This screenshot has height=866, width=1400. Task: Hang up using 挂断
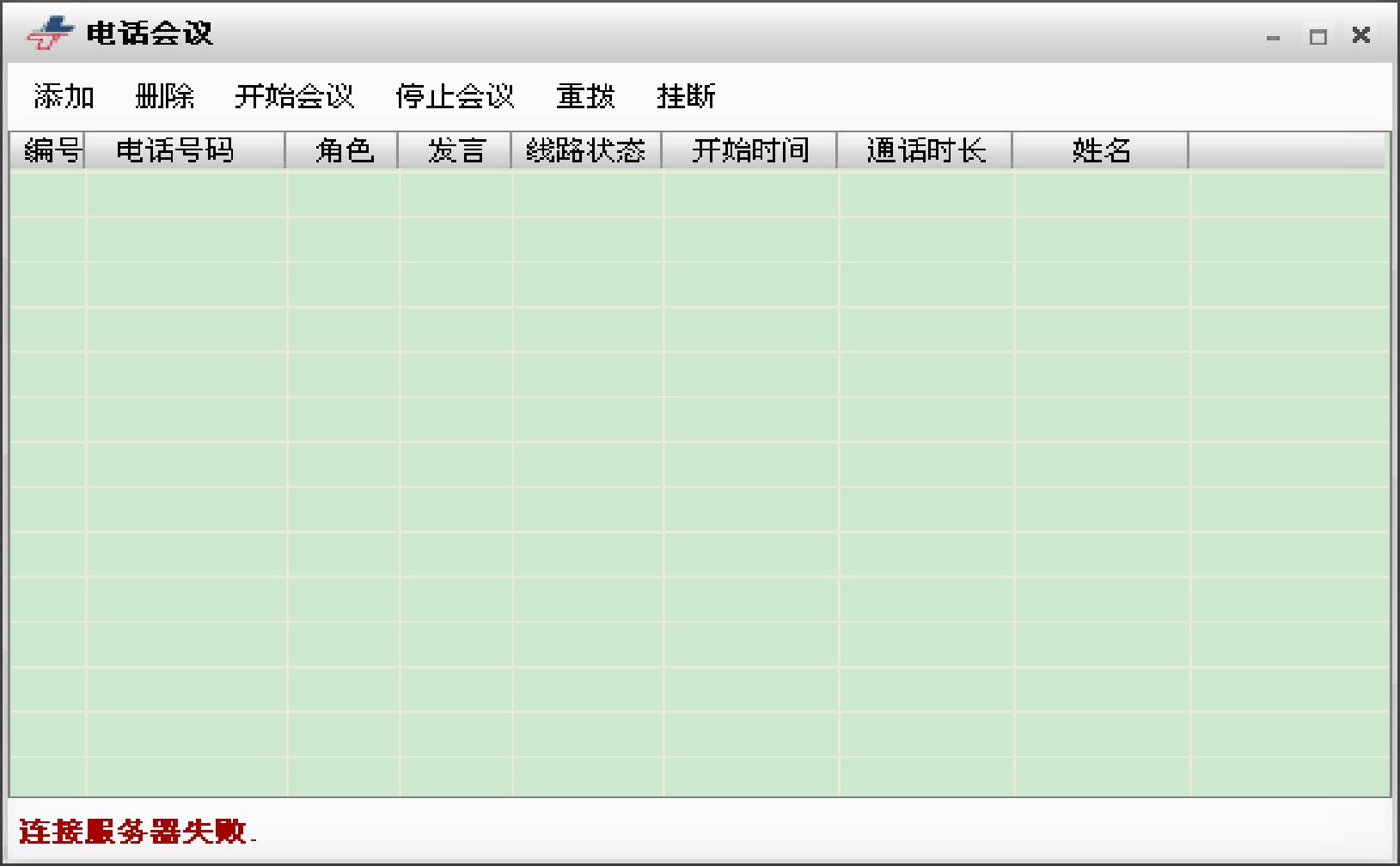coord(686,96)
